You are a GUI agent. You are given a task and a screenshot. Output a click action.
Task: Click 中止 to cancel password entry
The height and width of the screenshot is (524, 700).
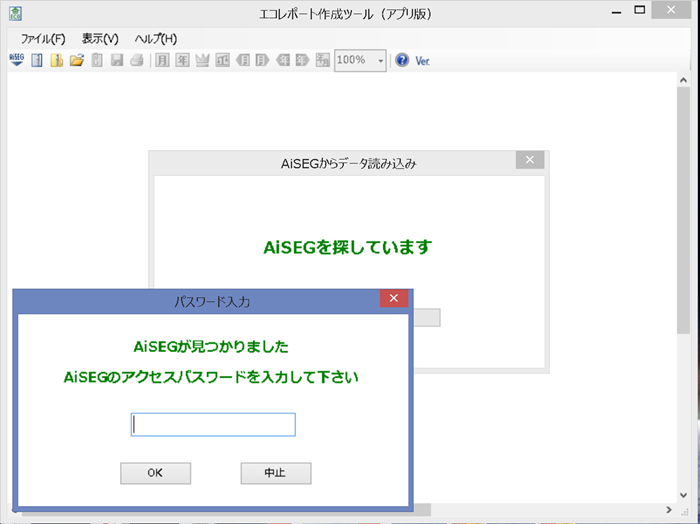(x=276, y=473)
